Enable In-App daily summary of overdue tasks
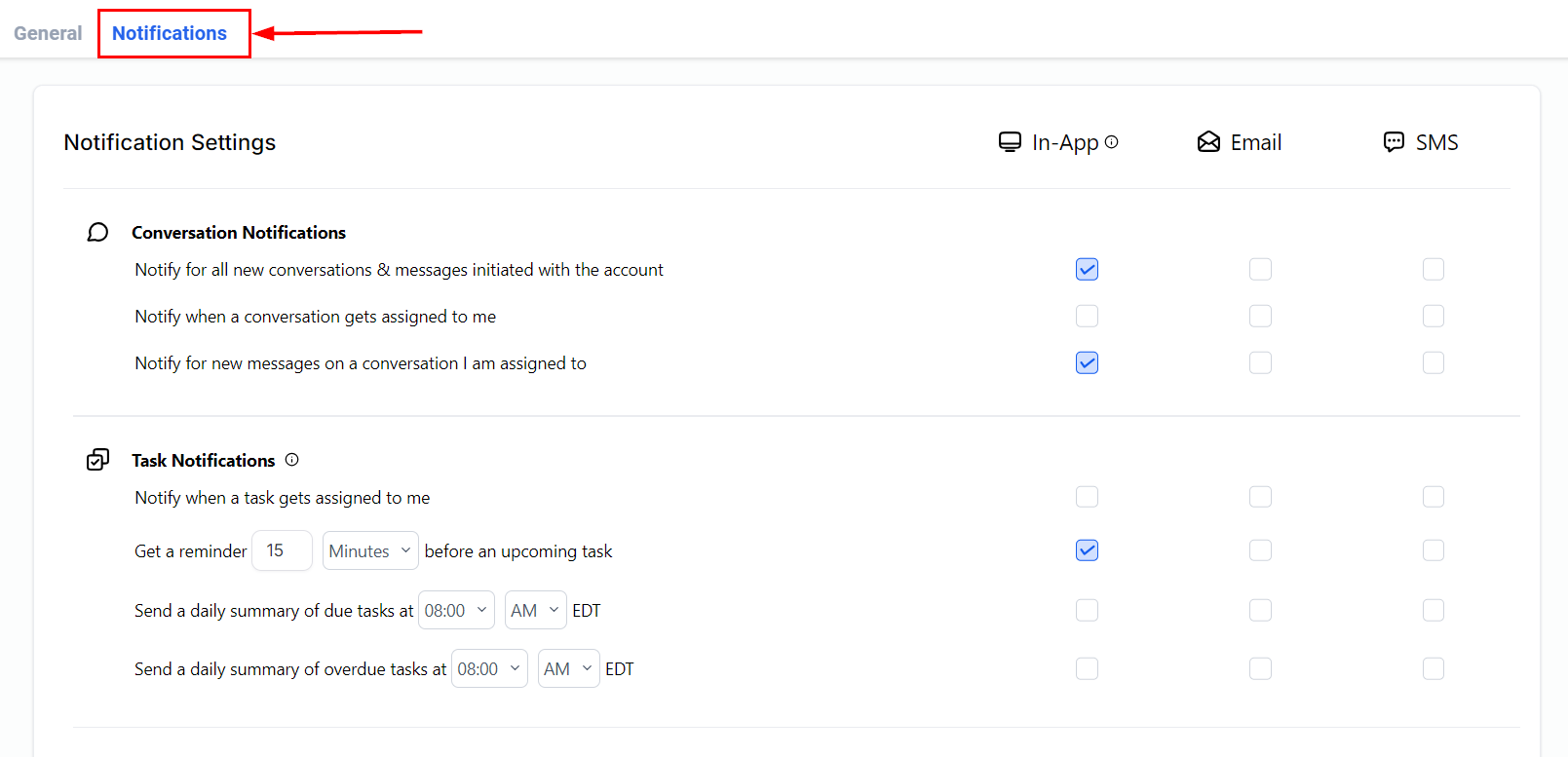This screenshot has width=1568, height=757. (1087, 668)
